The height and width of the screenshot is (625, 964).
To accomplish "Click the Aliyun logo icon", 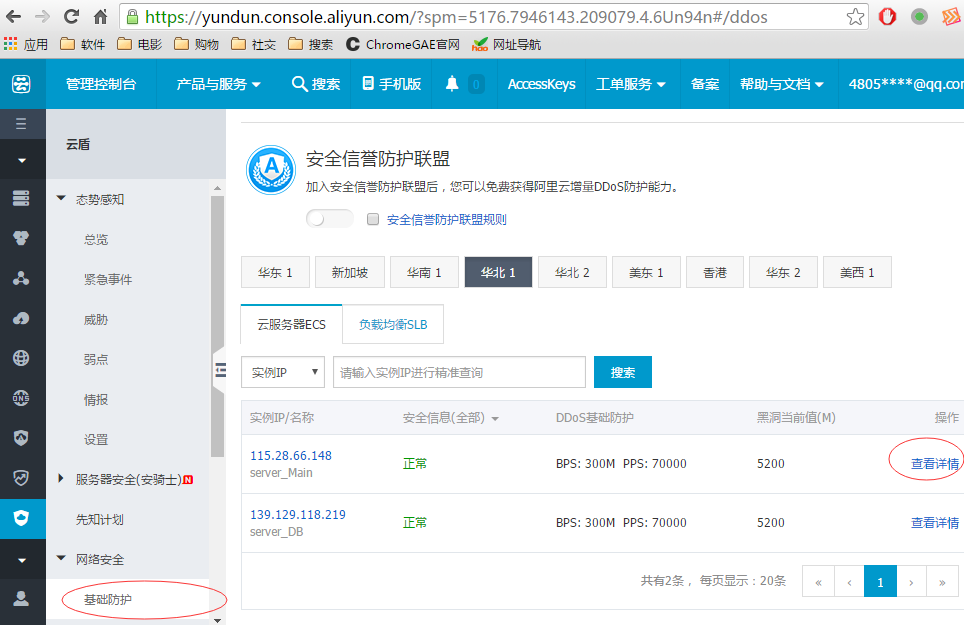I will (22, 84).
